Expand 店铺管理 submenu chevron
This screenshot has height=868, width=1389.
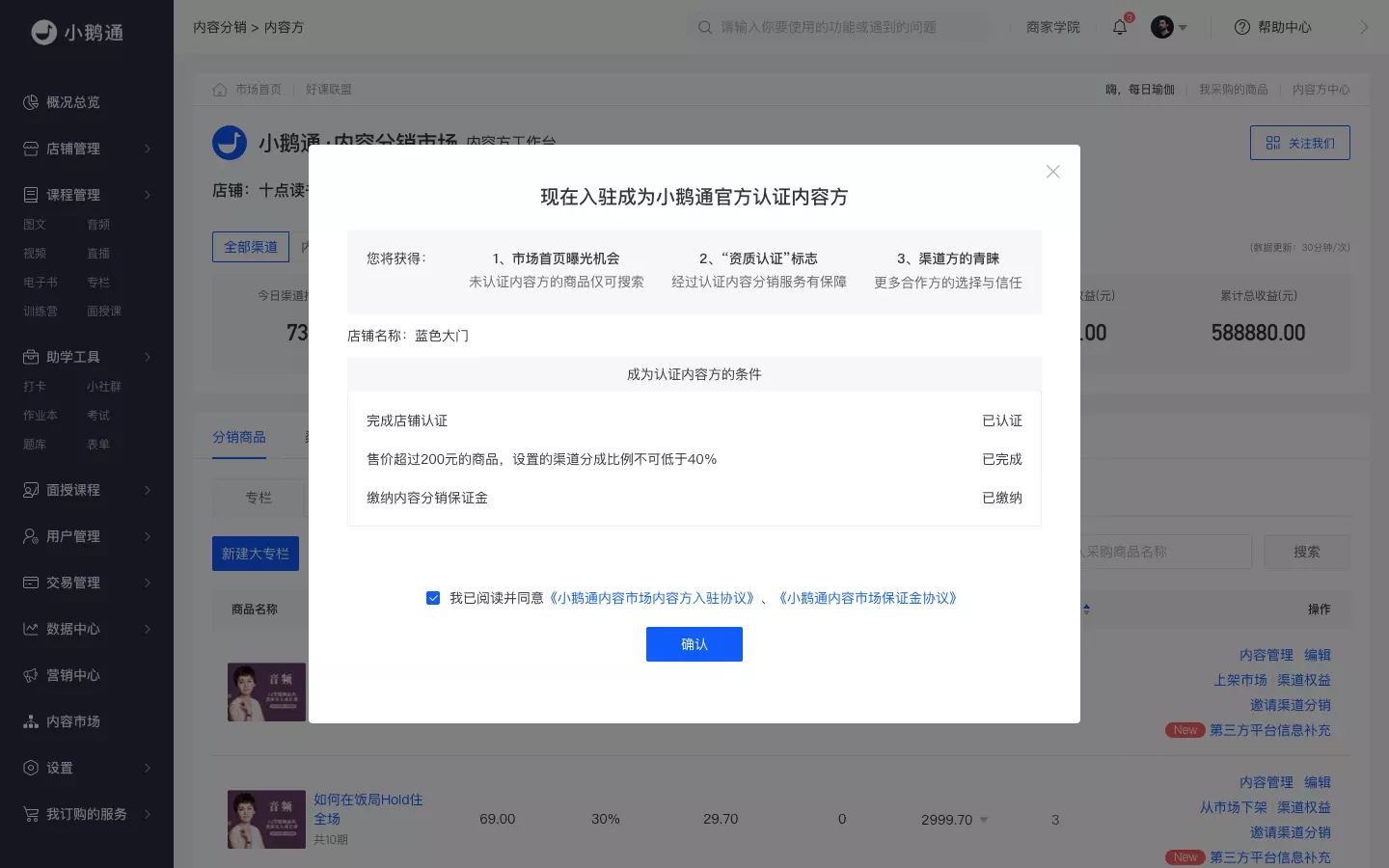(148, 149)
